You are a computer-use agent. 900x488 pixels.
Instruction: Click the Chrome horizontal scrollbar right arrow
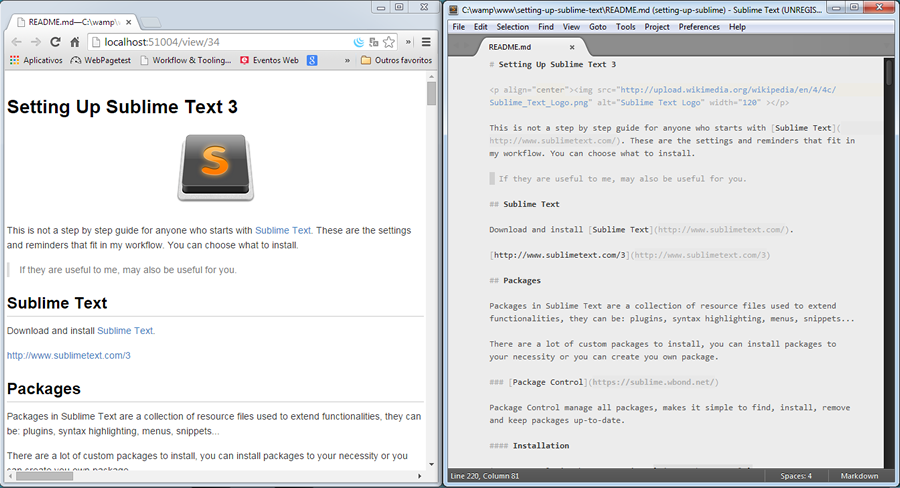tap(420, 476)
